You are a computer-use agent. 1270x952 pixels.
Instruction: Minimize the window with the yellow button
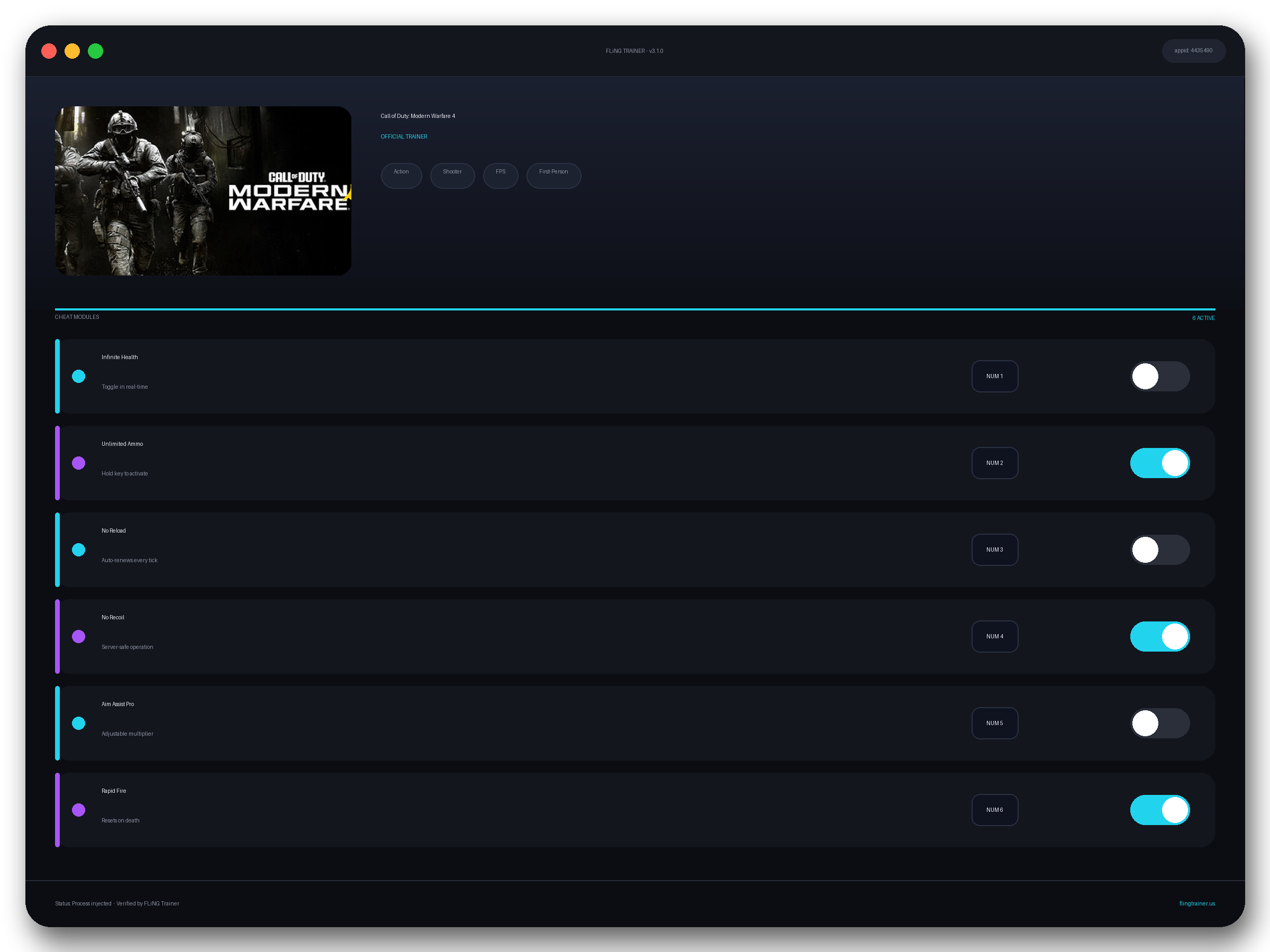coord(72,51)
